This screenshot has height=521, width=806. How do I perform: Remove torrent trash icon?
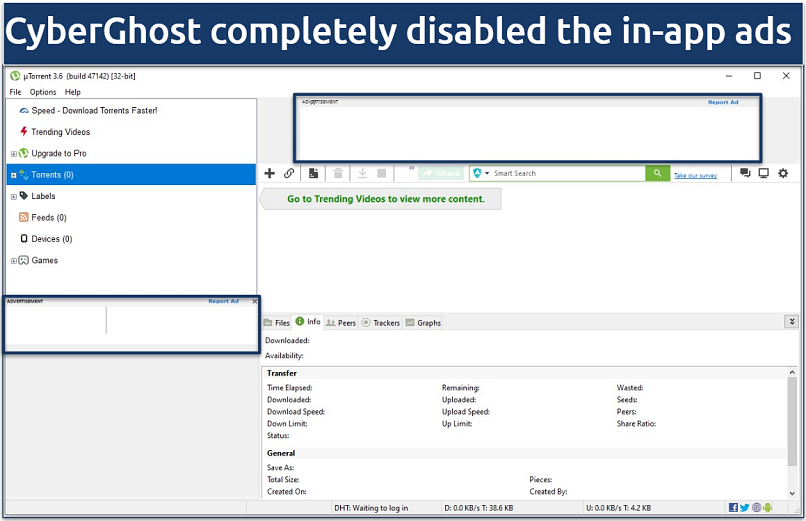338,173
